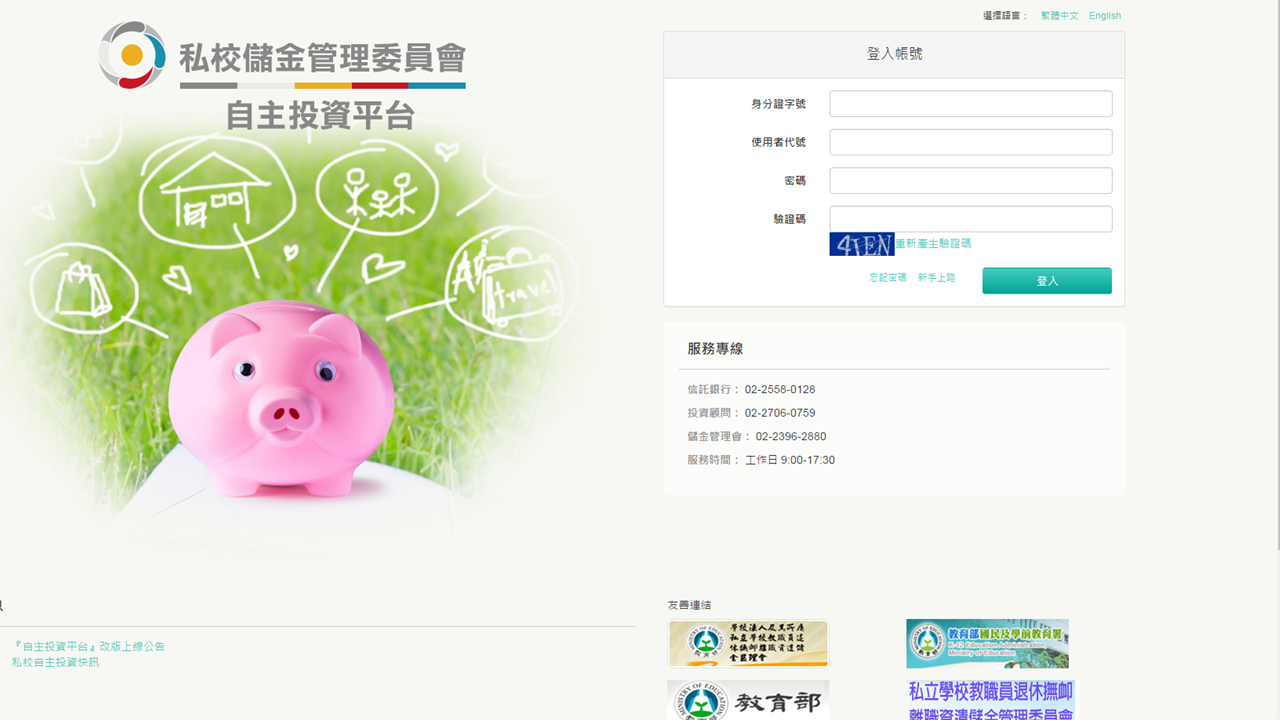Open the purple 私立學校教職員退休撫卹 banner
1280x720 pixels.
tap(991, 700)
